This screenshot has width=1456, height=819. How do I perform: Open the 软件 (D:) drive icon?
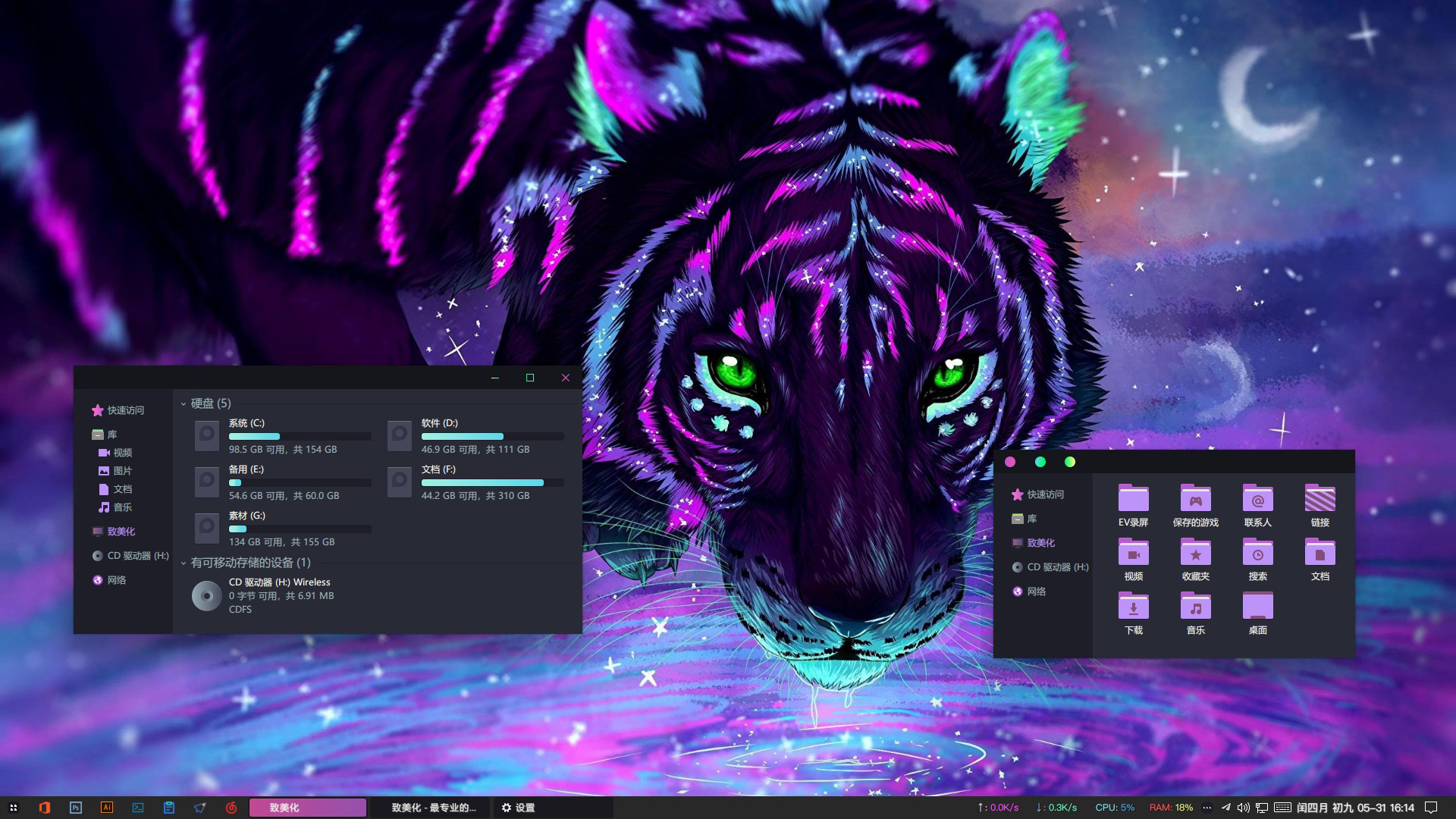tap(400, 436)
